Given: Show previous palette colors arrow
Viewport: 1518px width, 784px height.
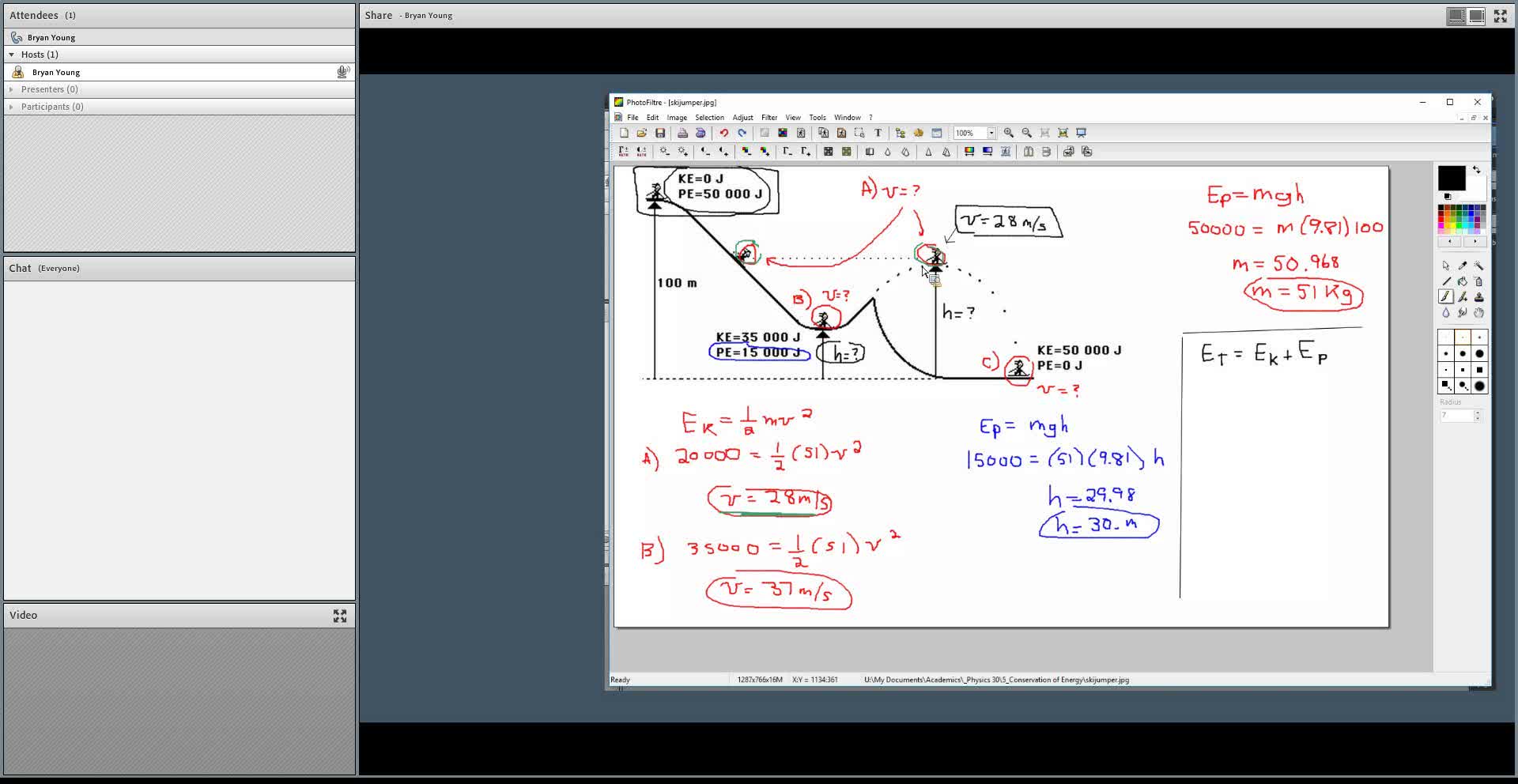Looking at the screenshot, I should click(1450, 241).
